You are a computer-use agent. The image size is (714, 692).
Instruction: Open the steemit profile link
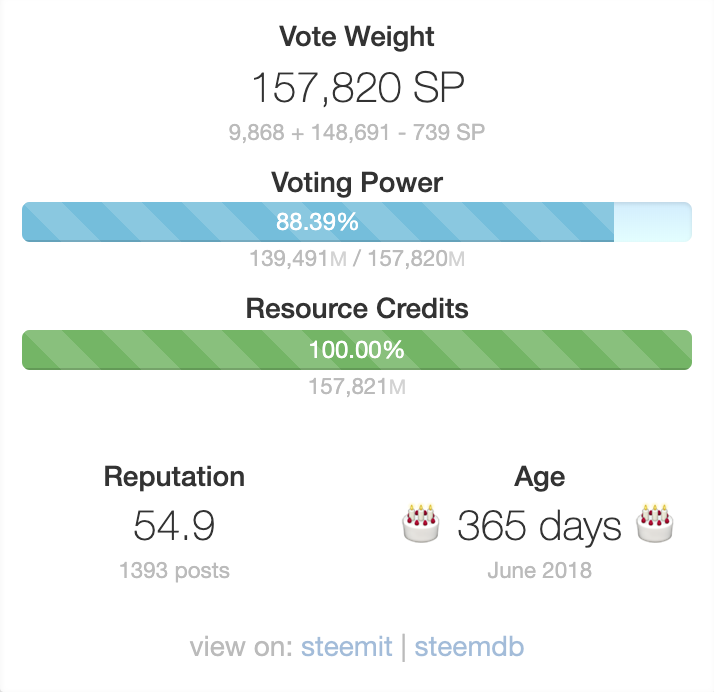tap(346, 646)
